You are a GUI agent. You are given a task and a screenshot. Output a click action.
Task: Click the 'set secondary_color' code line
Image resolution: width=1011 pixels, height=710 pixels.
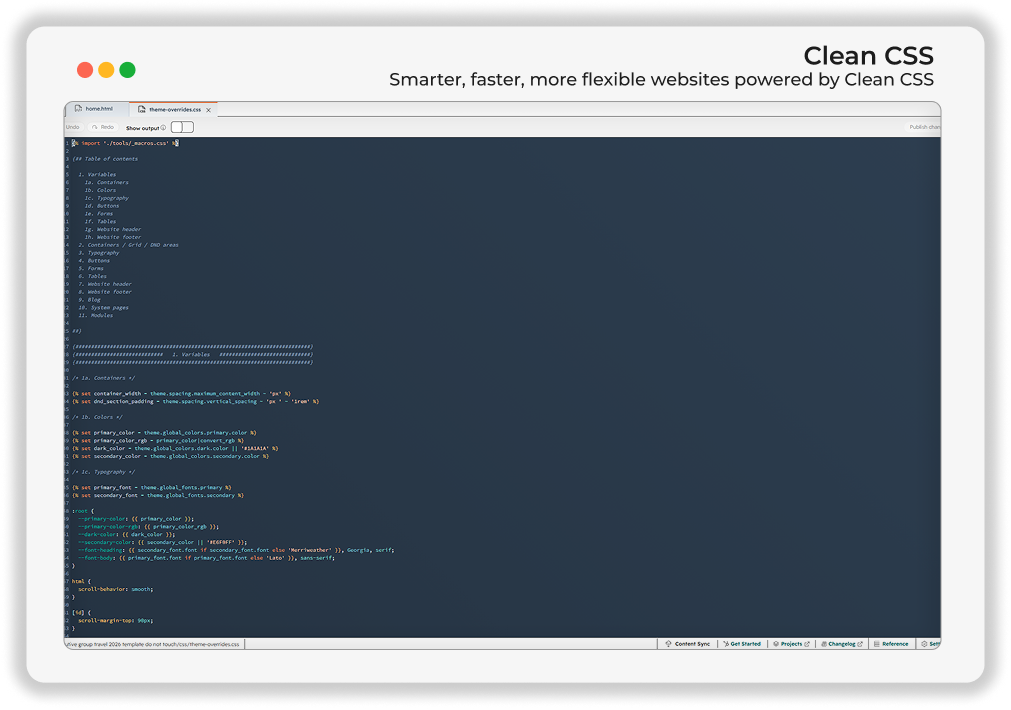click(170, 456)
